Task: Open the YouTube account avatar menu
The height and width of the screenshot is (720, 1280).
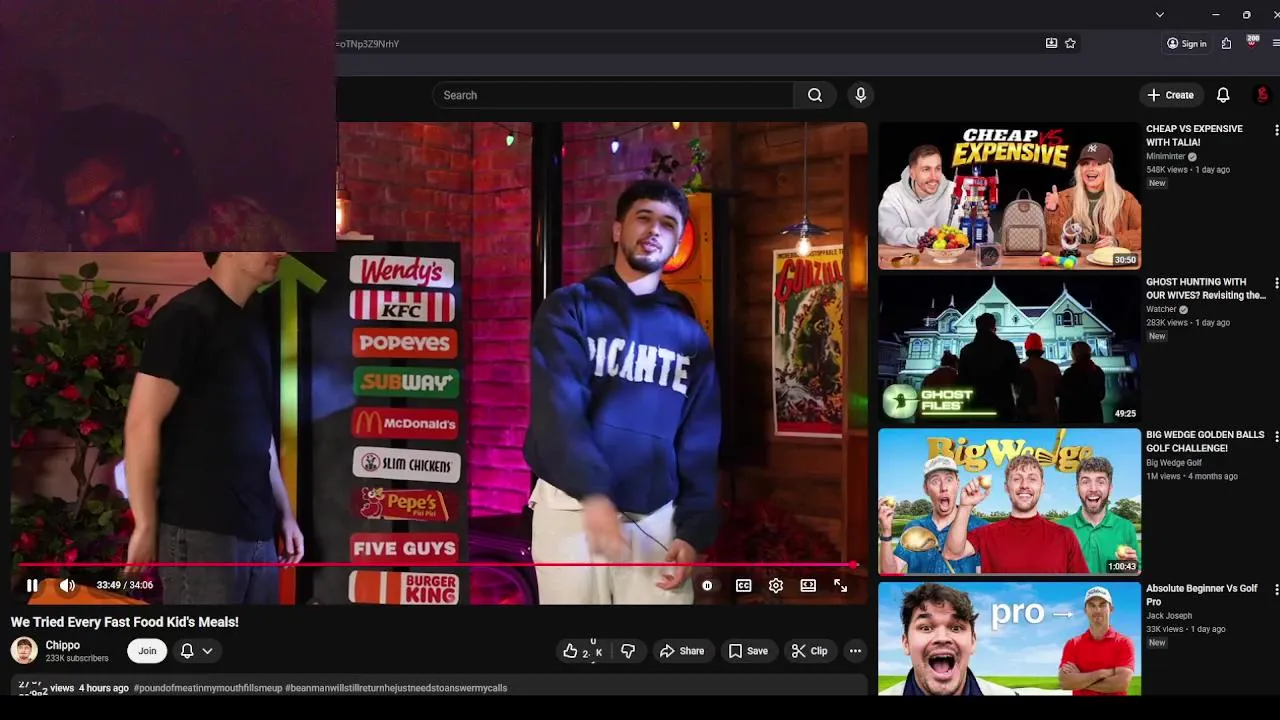Action: [1262, 95]
